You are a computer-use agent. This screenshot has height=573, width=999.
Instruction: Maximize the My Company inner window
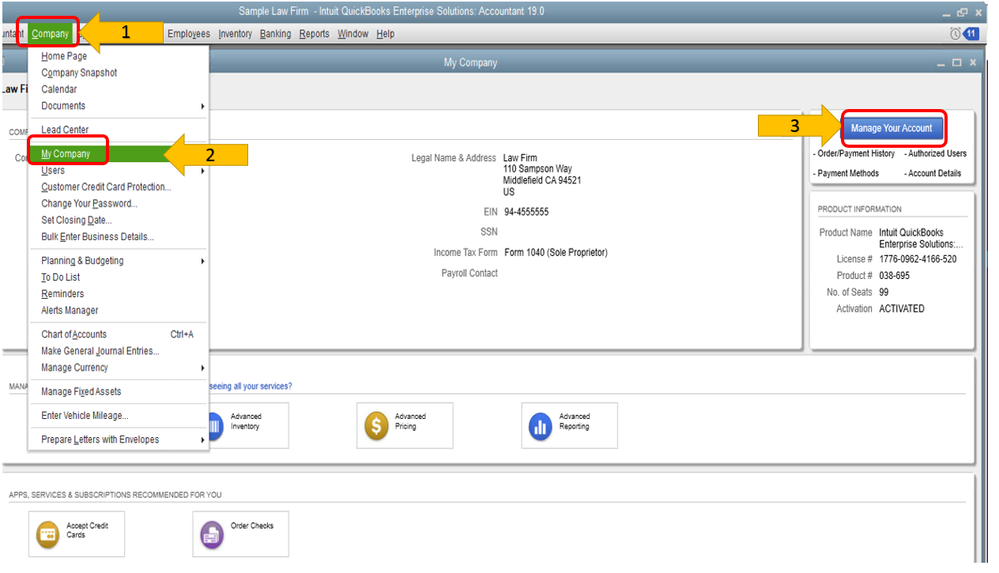tap(956, 62)
